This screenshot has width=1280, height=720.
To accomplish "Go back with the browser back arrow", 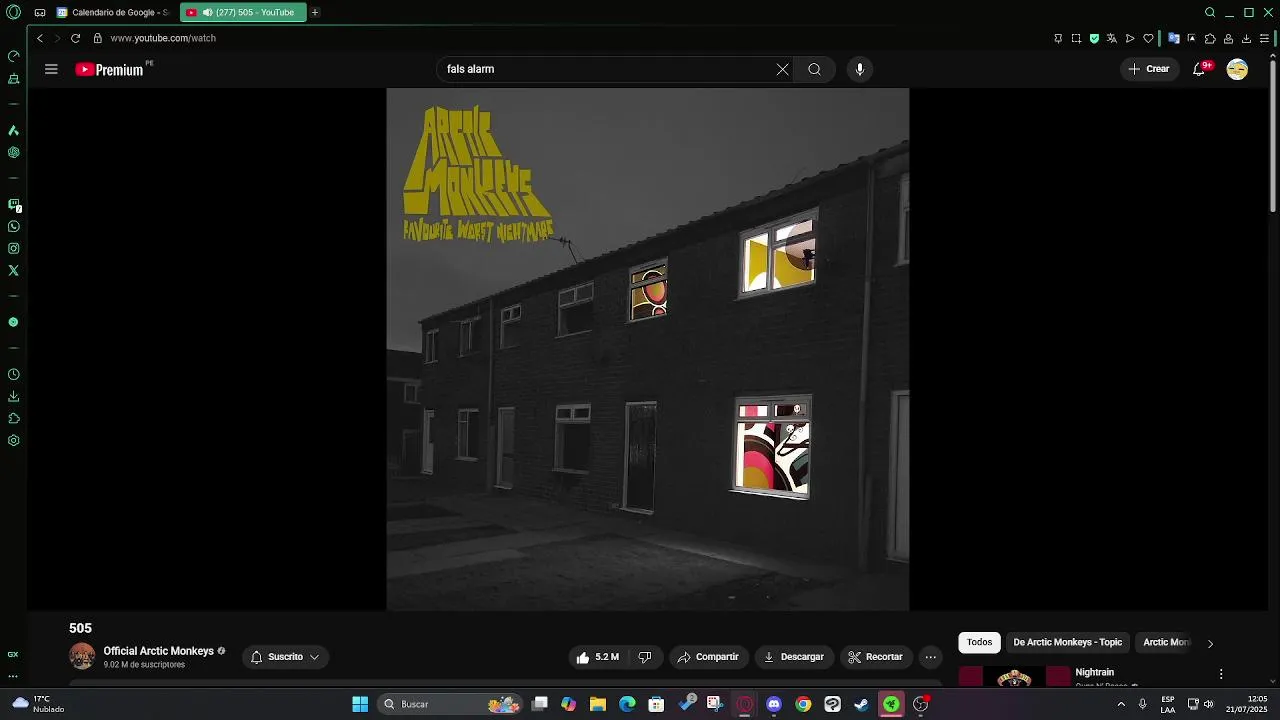I will click(40, 38).
